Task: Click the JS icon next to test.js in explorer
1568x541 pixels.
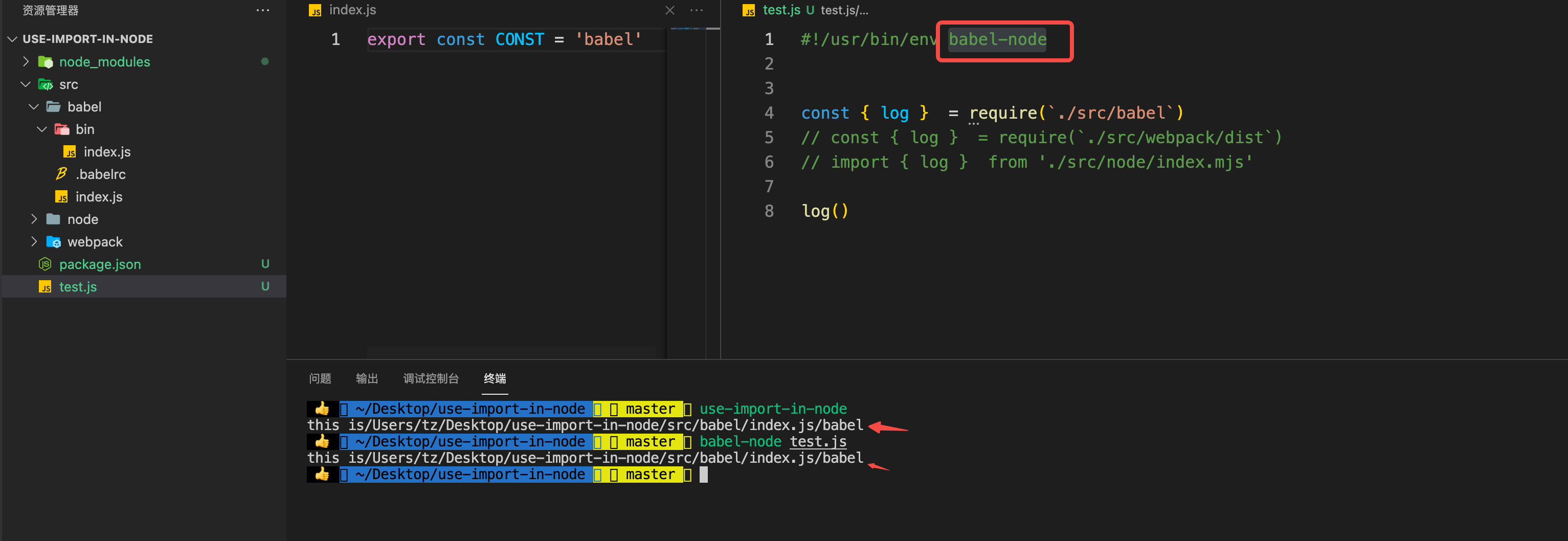Action: pos(44,287)
